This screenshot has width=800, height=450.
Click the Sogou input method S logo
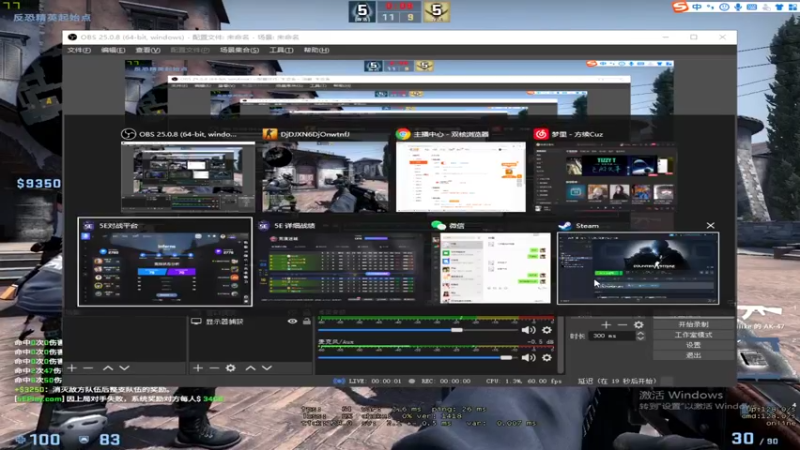680,7
